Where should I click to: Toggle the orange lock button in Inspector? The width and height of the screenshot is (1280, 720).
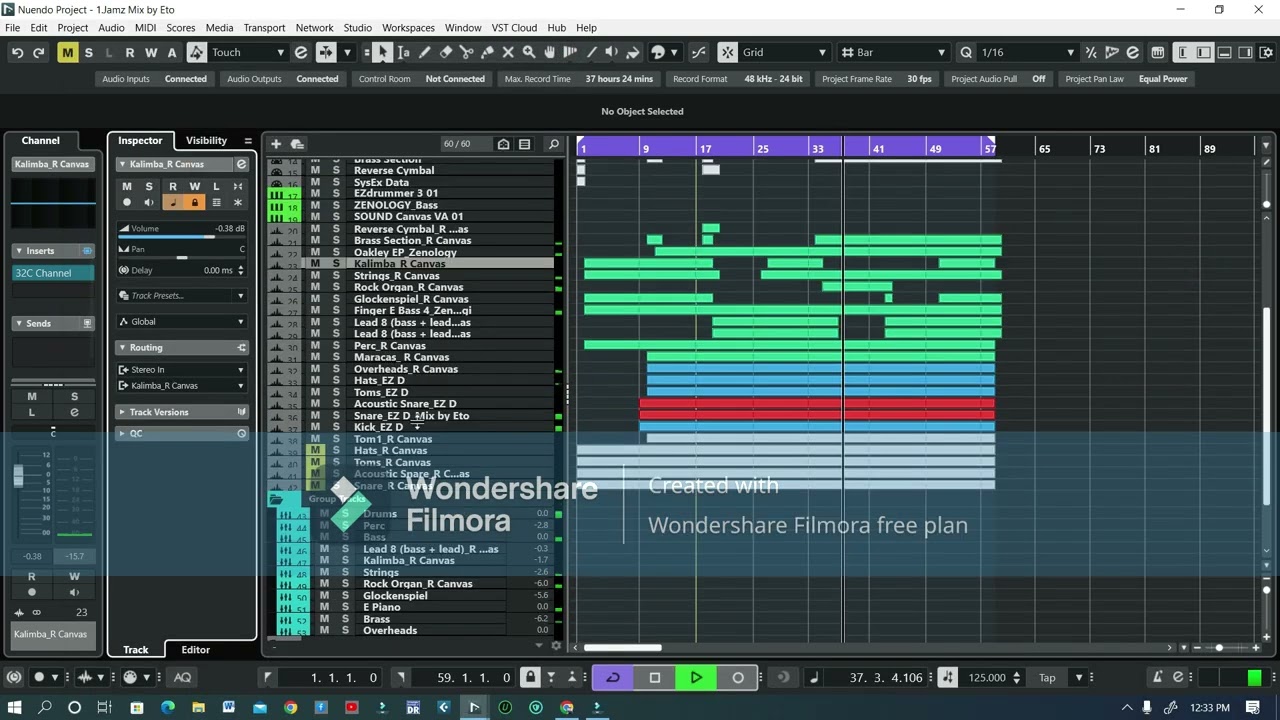pos(194,202)
